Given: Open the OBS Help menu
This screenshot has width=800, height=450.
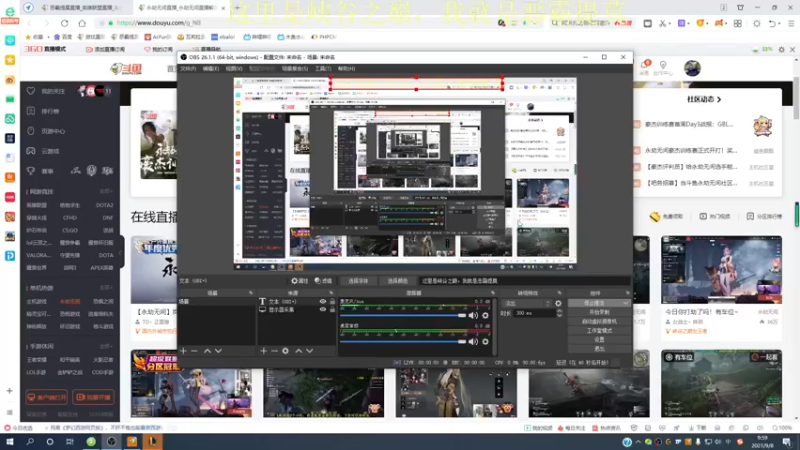Looking at the screenshot, I should (x=346, y=68).
